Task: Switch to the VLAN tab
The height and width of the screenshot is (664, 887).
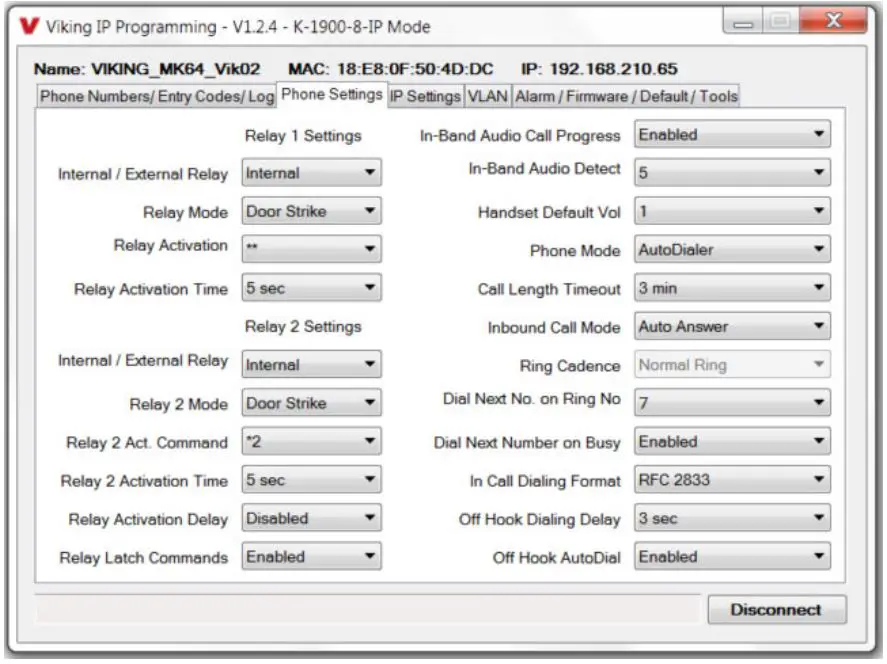Action: [x=489, y=95]
